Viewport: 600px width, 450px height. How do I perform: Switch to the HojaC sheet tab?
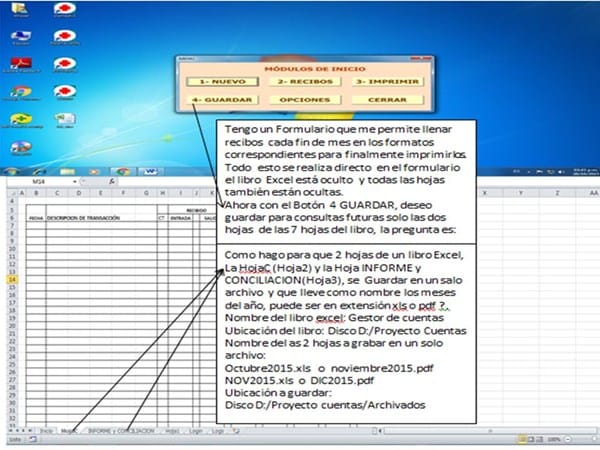point(69,431)
